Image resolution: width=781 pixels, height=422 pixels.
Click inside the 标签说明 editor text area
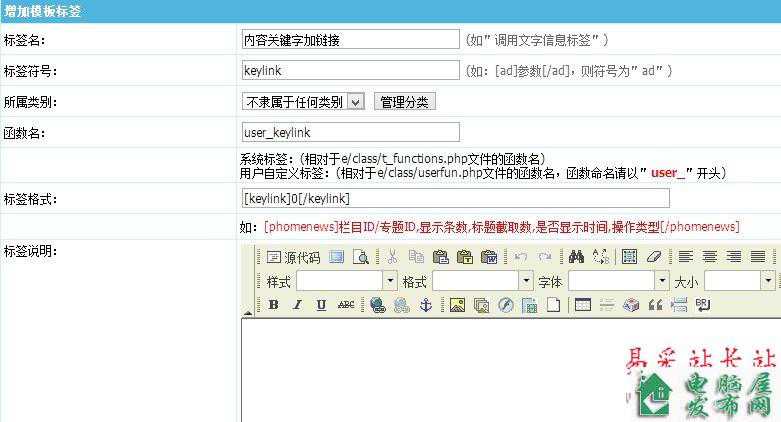(511, 370)
